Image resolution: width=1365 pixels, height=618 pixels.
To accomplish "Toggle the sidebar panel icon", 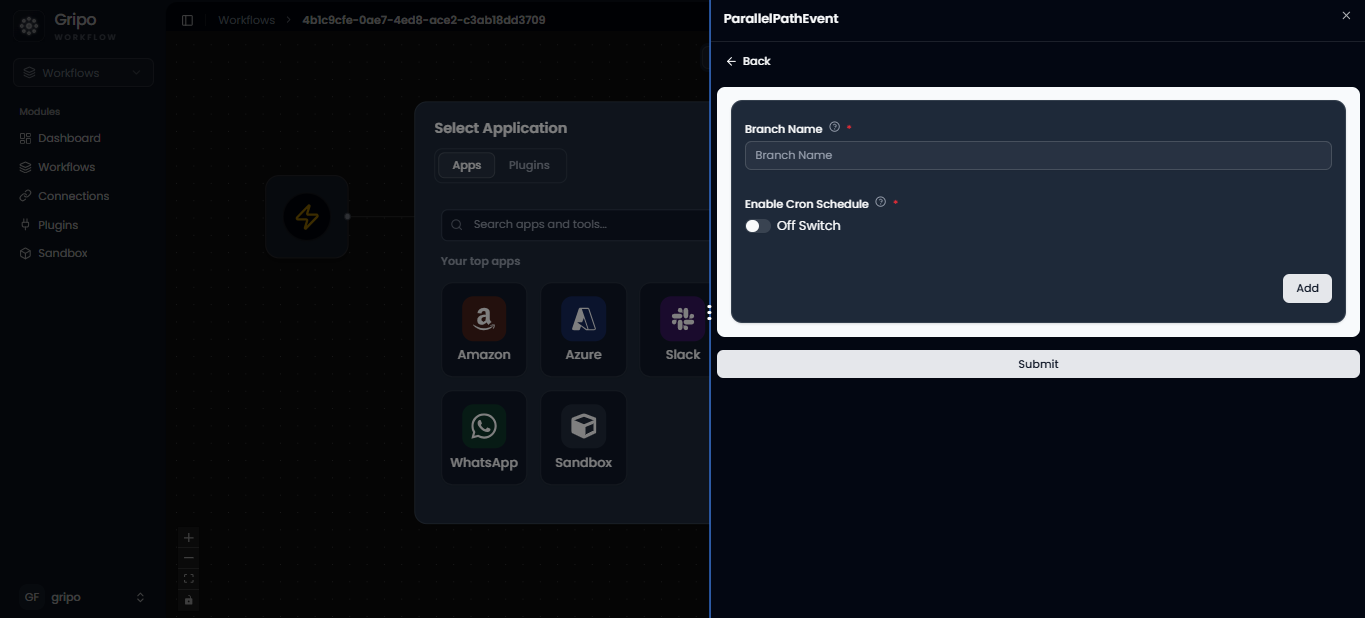I will pyautogui.click(x=187, y=20).
